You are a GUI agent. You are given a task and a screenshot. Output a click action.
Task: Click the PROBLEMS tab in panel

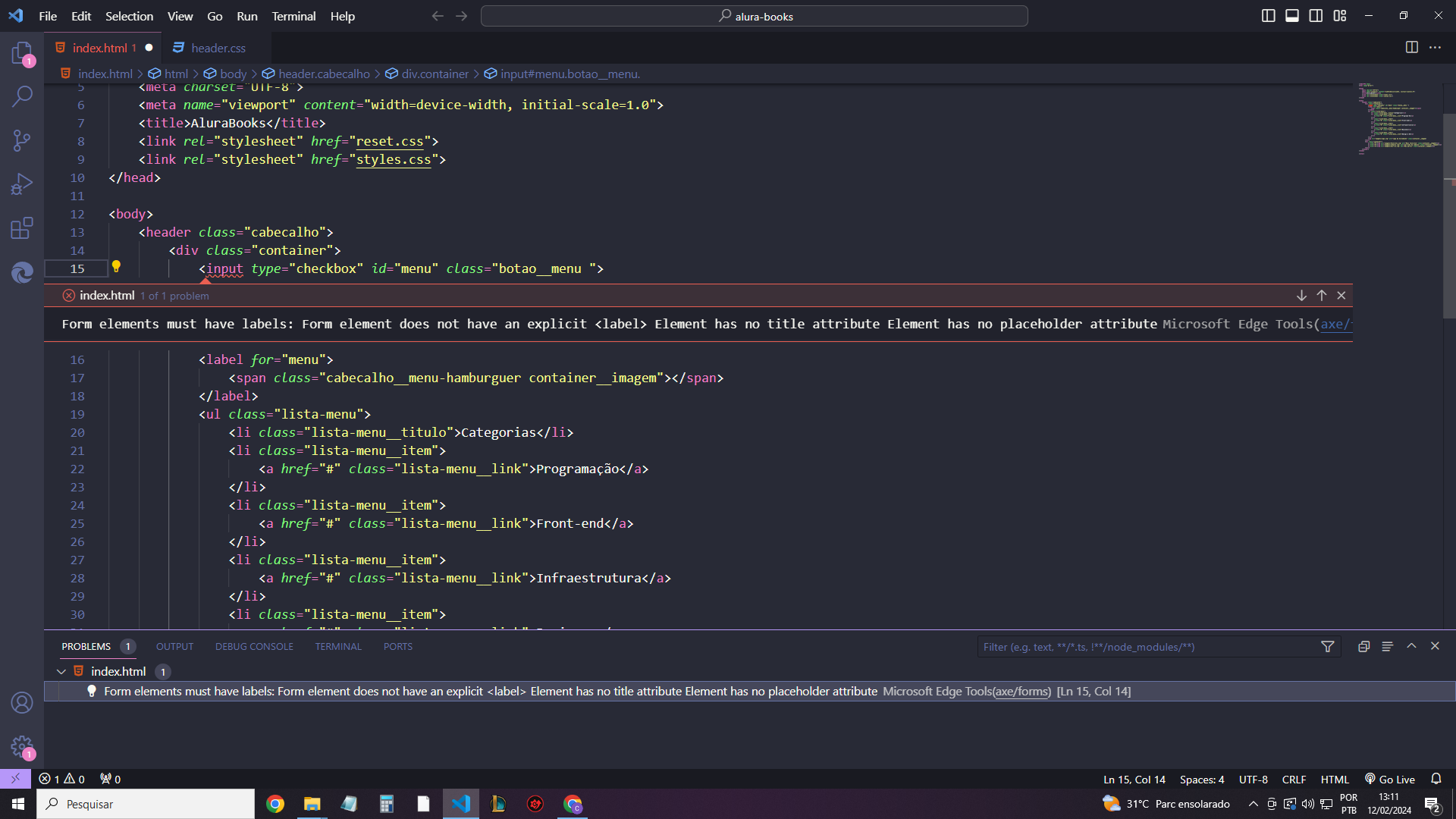(86, 646)
